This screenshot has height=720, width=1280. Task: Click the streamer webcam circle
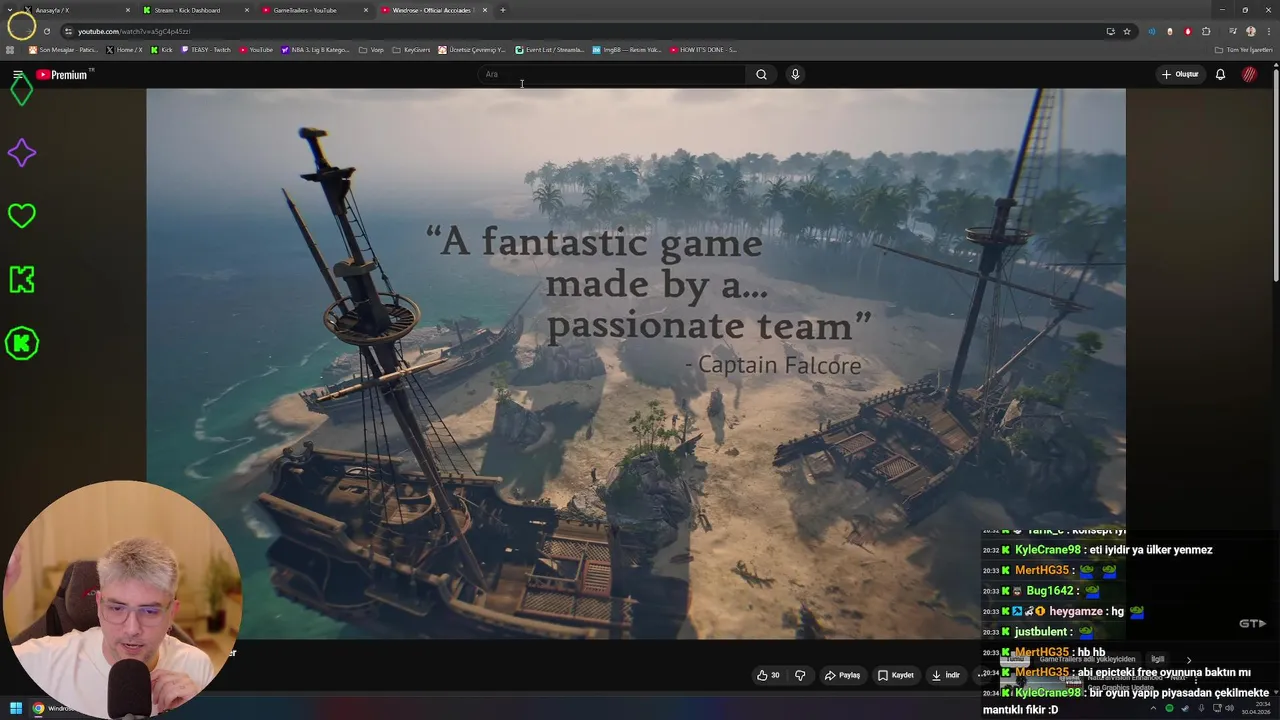pos(121,600)
